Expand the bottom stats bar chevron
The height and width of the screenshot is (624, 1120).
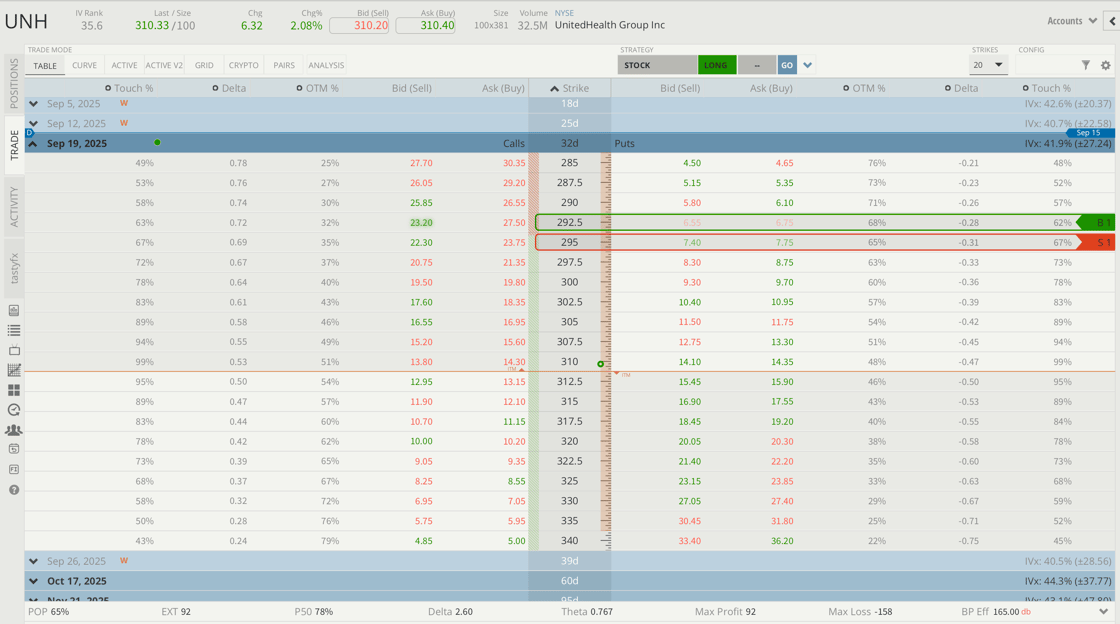(x=1104, y=612)
